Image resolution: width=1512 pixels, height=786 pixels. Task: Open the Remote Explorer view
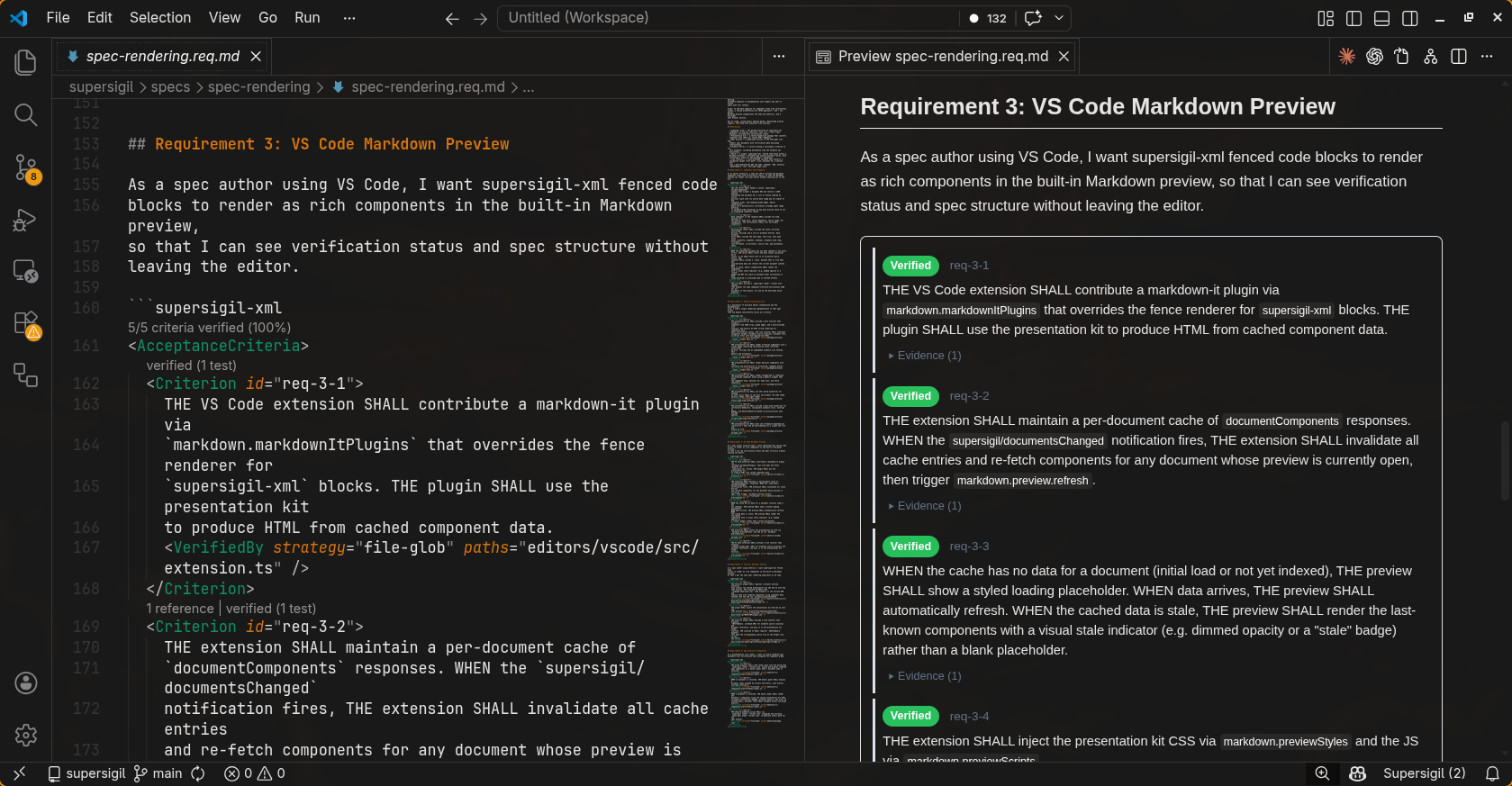(26, 271)
